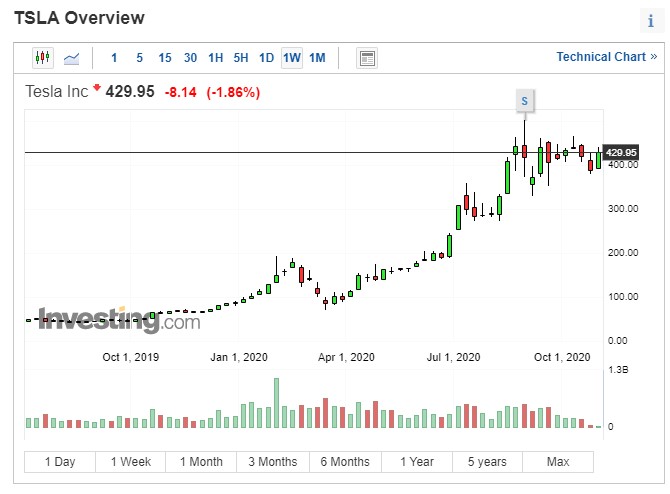Image resolution: width=670 pixels, height=494 pixels.
Task: Select the 1W interval
Action: 292,58
